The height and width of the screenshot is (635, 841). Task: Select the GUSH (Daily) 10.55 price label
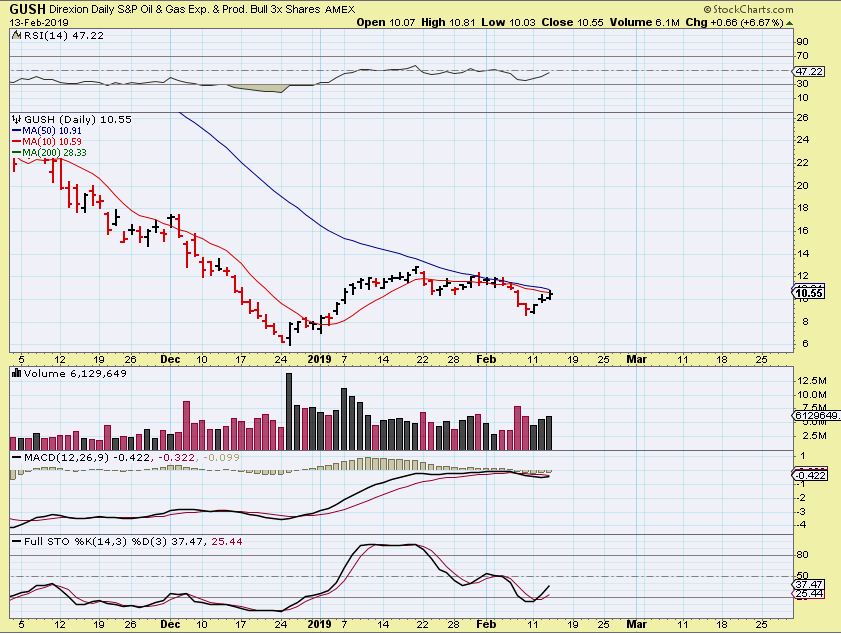(x=78, y=119)
